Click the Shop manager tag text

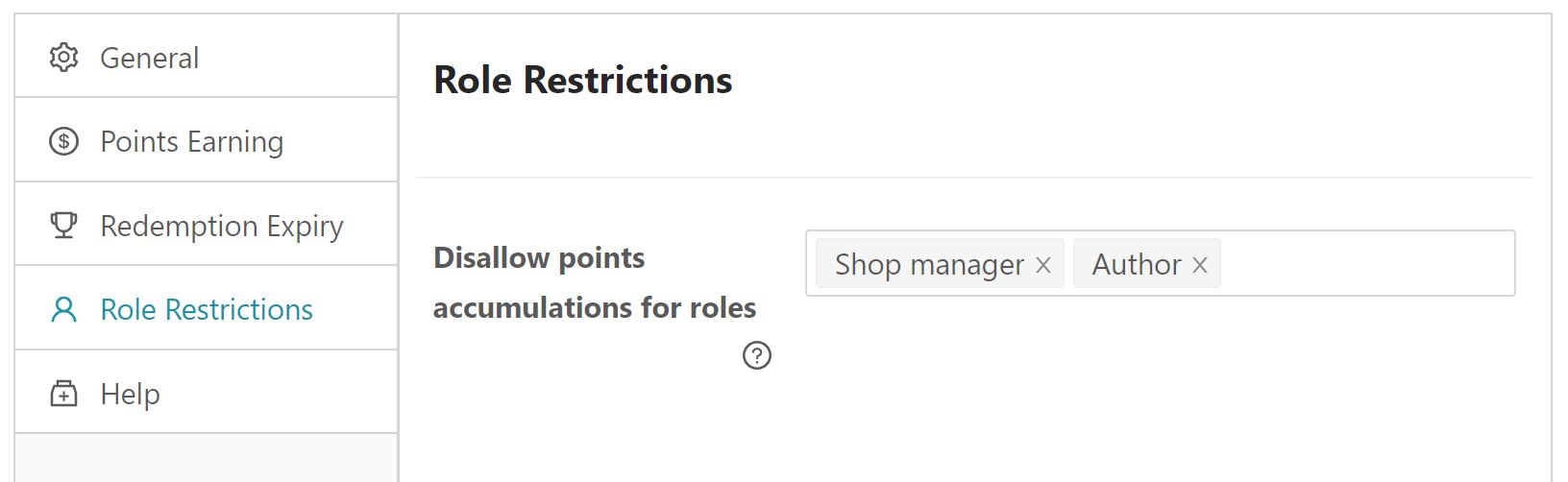coord(929,265)
